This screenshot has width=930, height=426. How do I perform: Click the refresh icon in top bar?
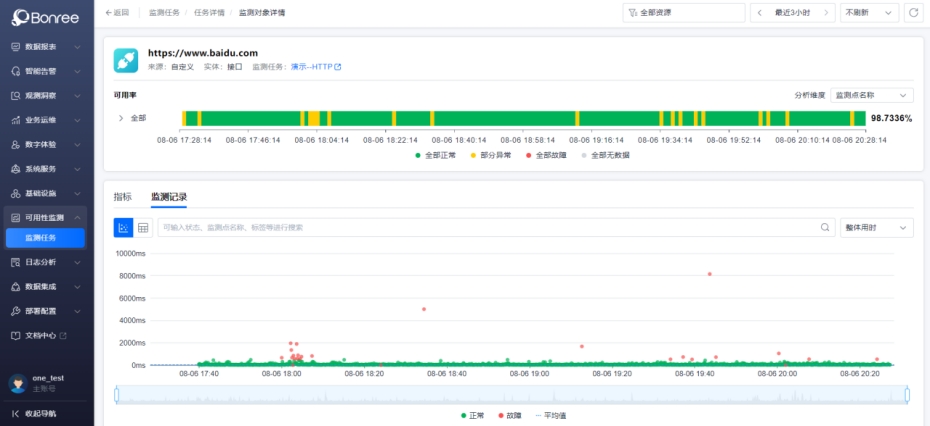[912, 12]
